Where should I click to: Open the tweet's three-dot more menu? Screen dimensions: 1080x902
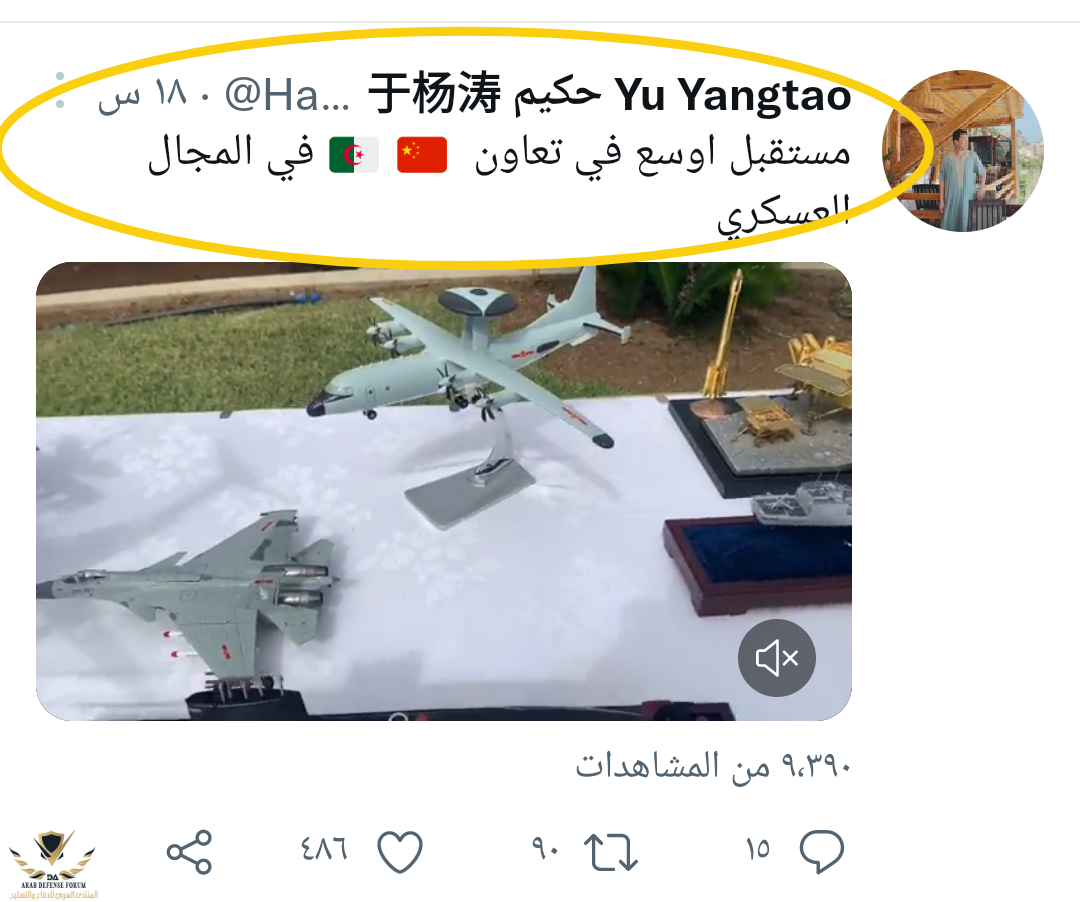[60, 90]
